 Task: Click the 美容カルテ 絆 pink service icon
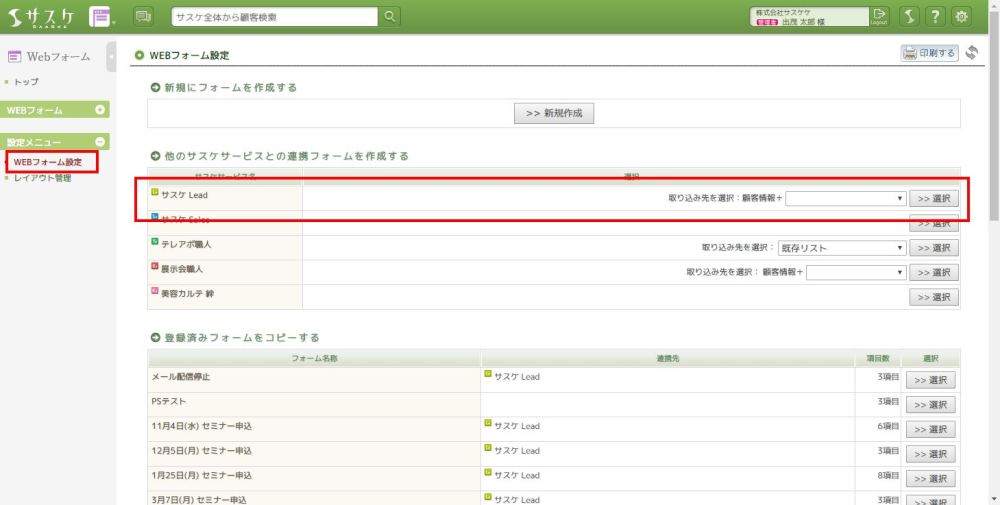click(x=154, y=291)
